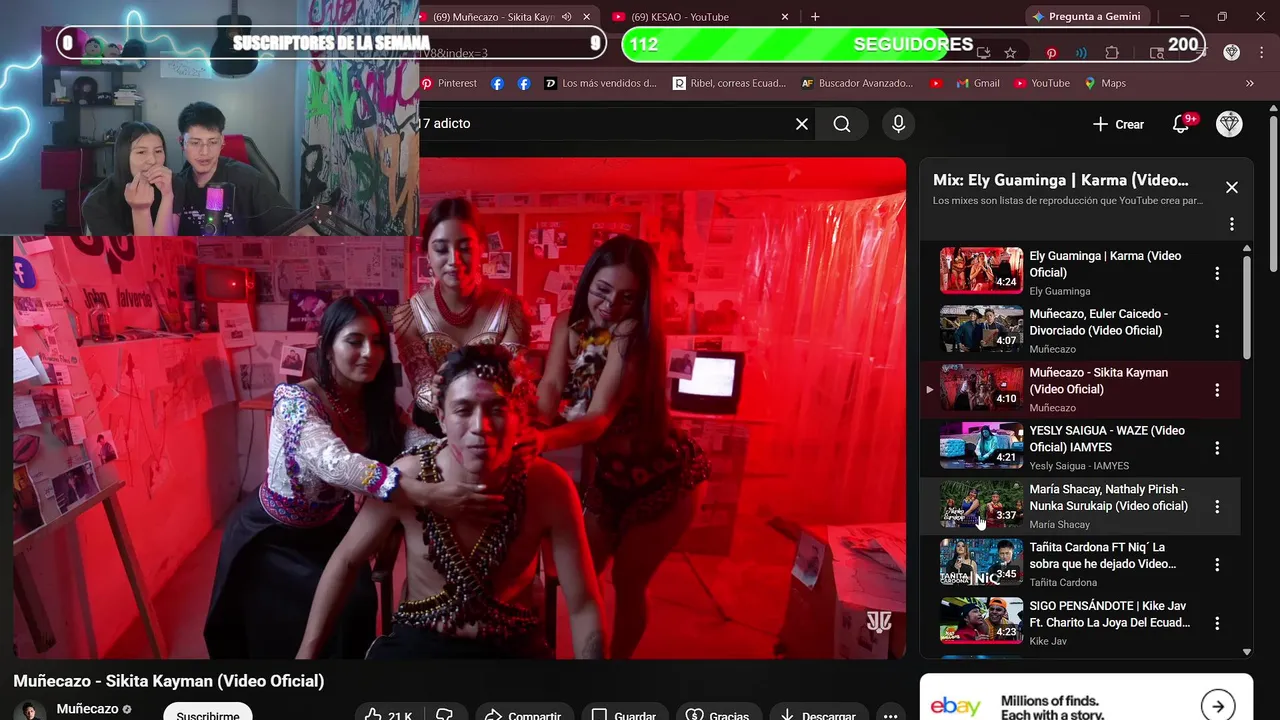Open the extensions puzzle icon
Screen dimensions: 1280x720
click(x=1112, y=52)
